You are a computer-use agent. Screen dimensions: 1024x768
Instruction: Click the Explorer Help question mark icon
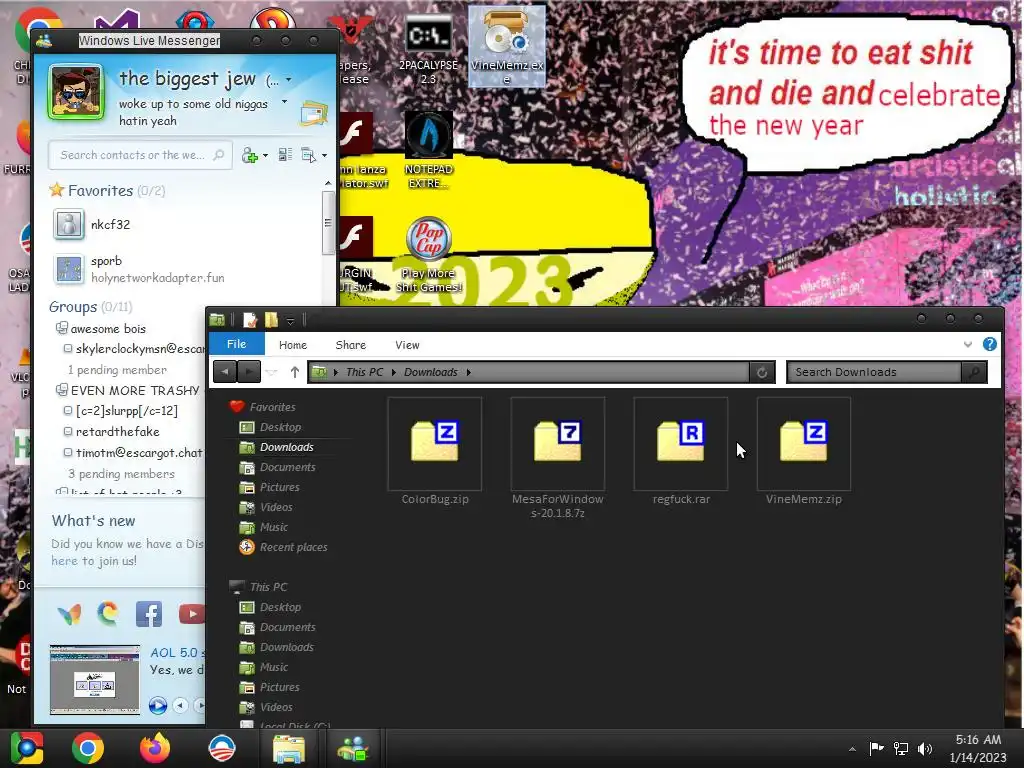click(990, 344)
